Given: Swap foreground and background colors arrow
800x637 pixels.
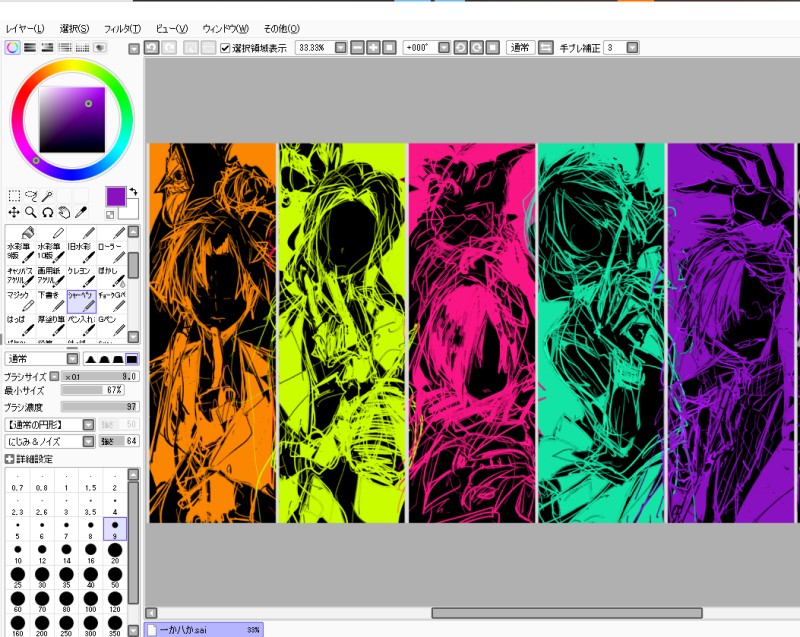Looking at the screenshot, I should click(134, 191).
